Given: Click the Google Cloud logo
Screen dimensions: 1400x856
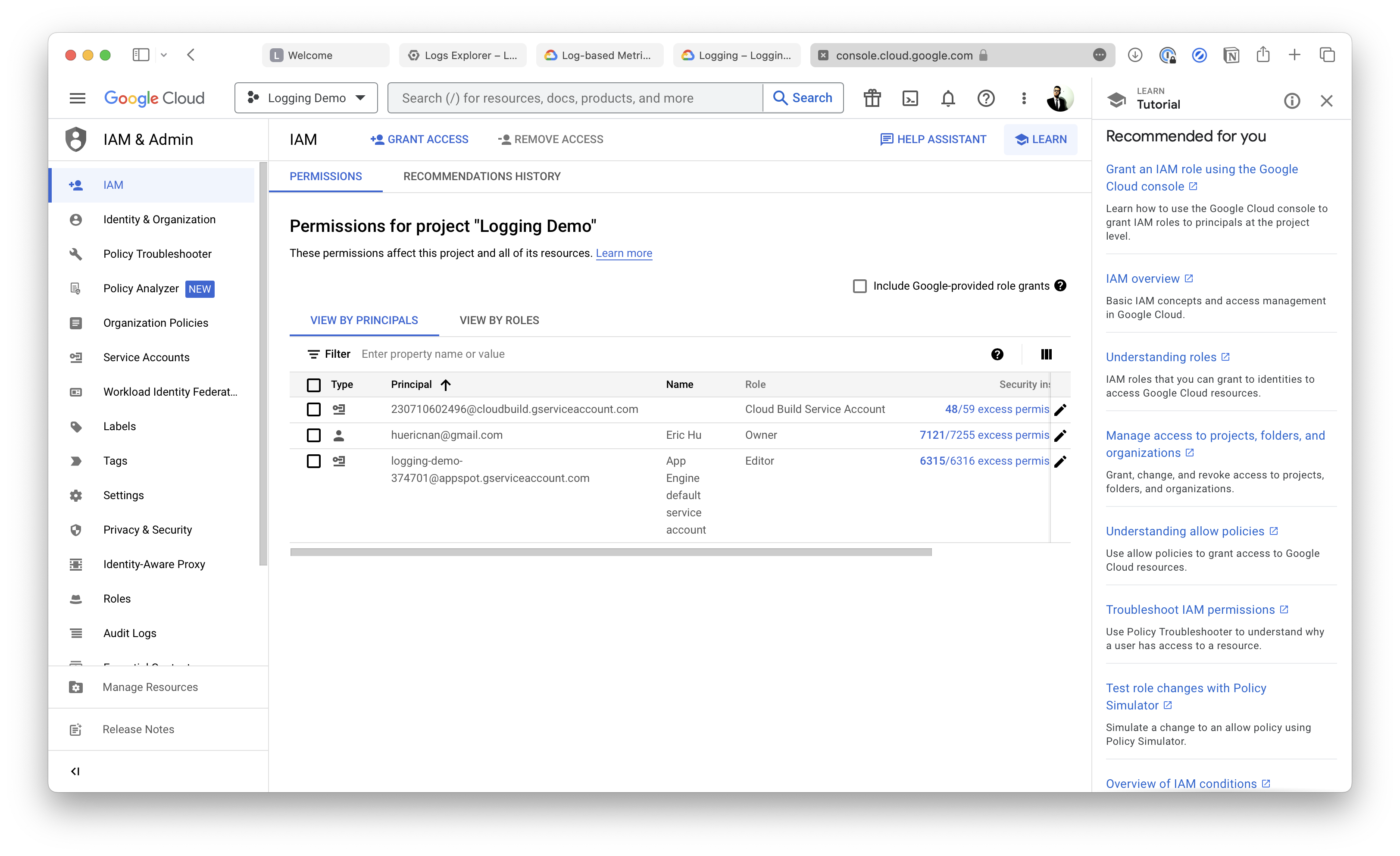Looking at the screenshot, I should [154, 98].
